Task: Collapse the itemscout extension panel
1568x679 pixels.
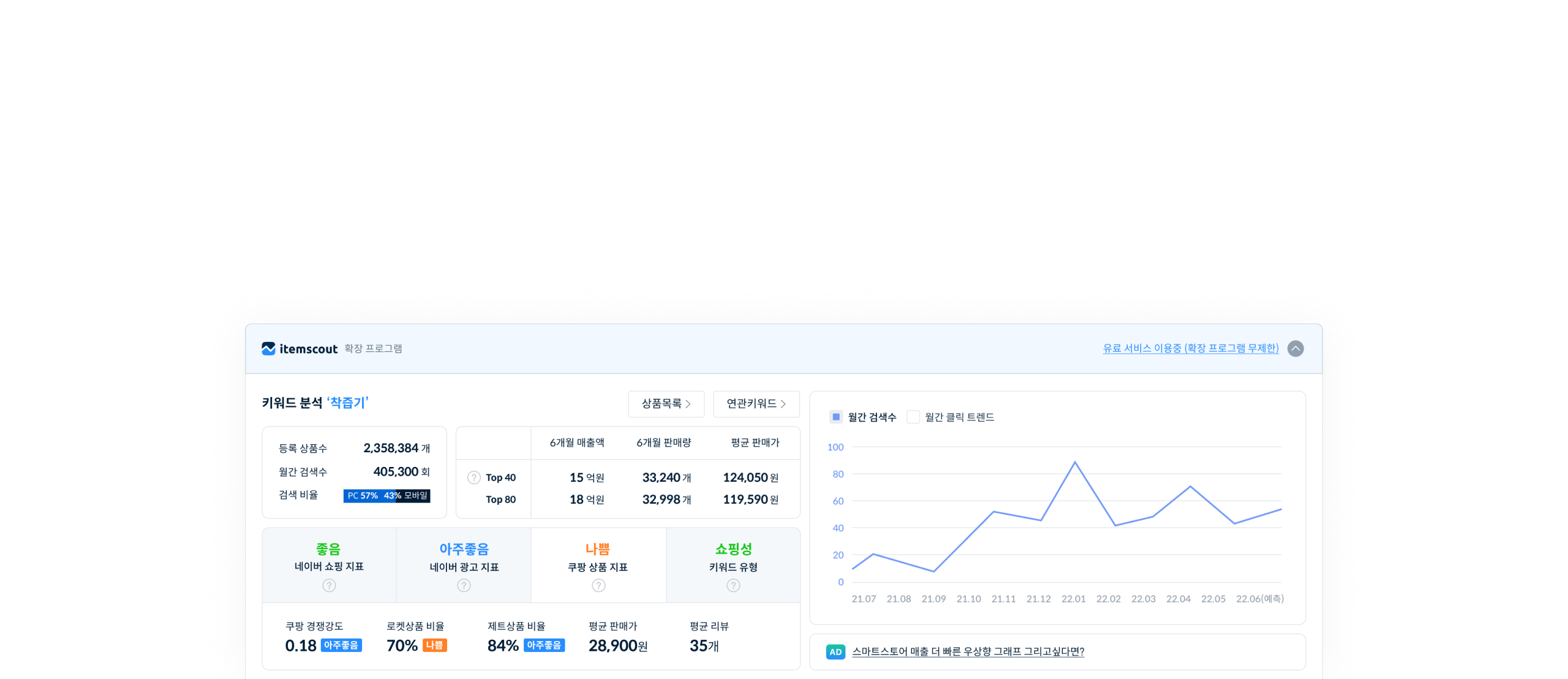Action: [x=1295, y=349]
